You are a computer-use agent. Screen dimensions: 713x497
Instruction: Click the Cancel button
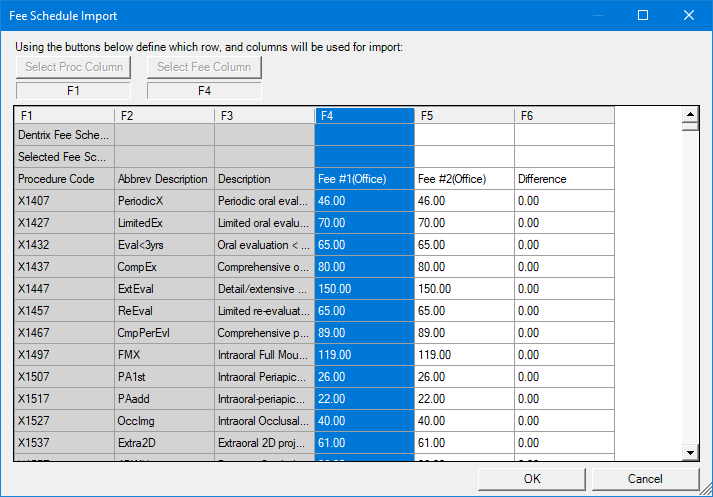(x=645, y=478)
